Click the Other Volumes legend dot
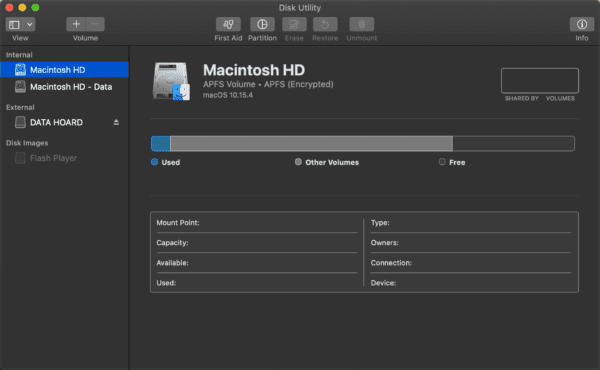Screen dimensions: 600x370 pos(298,162)
